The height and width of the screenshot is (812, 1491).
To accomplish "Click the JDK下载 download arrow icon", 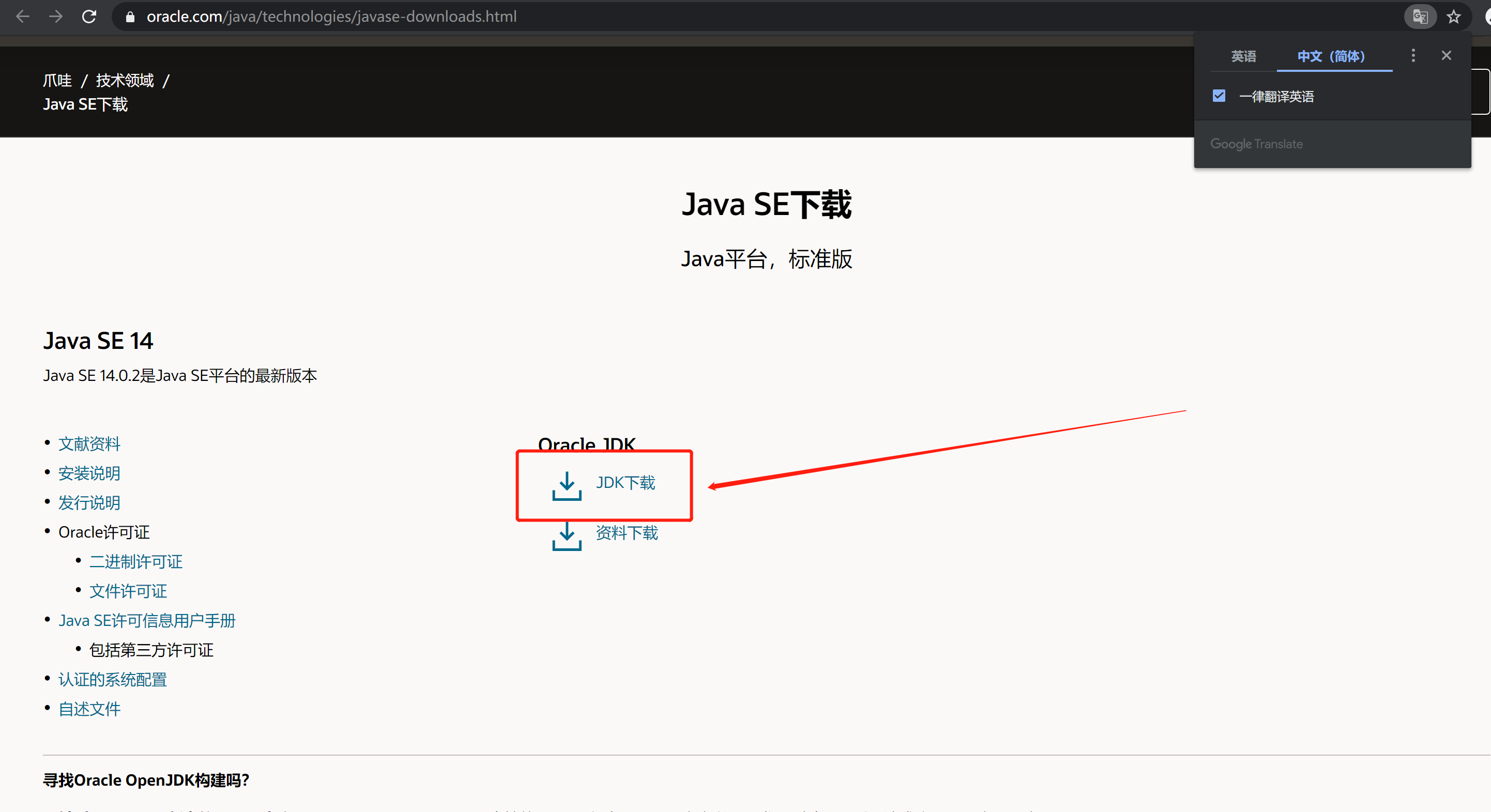I will click(567, 485).
